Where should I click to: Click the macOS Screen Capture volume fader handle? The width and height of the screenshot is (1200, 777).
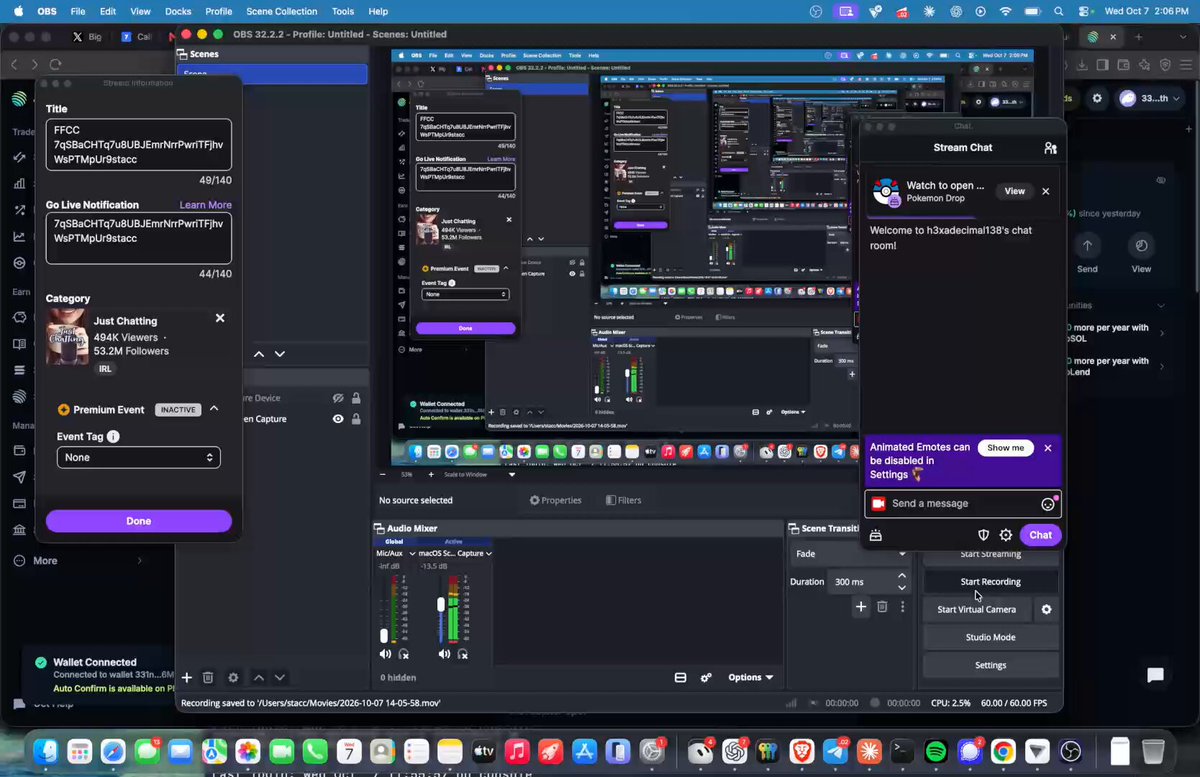tap(441, 605)
